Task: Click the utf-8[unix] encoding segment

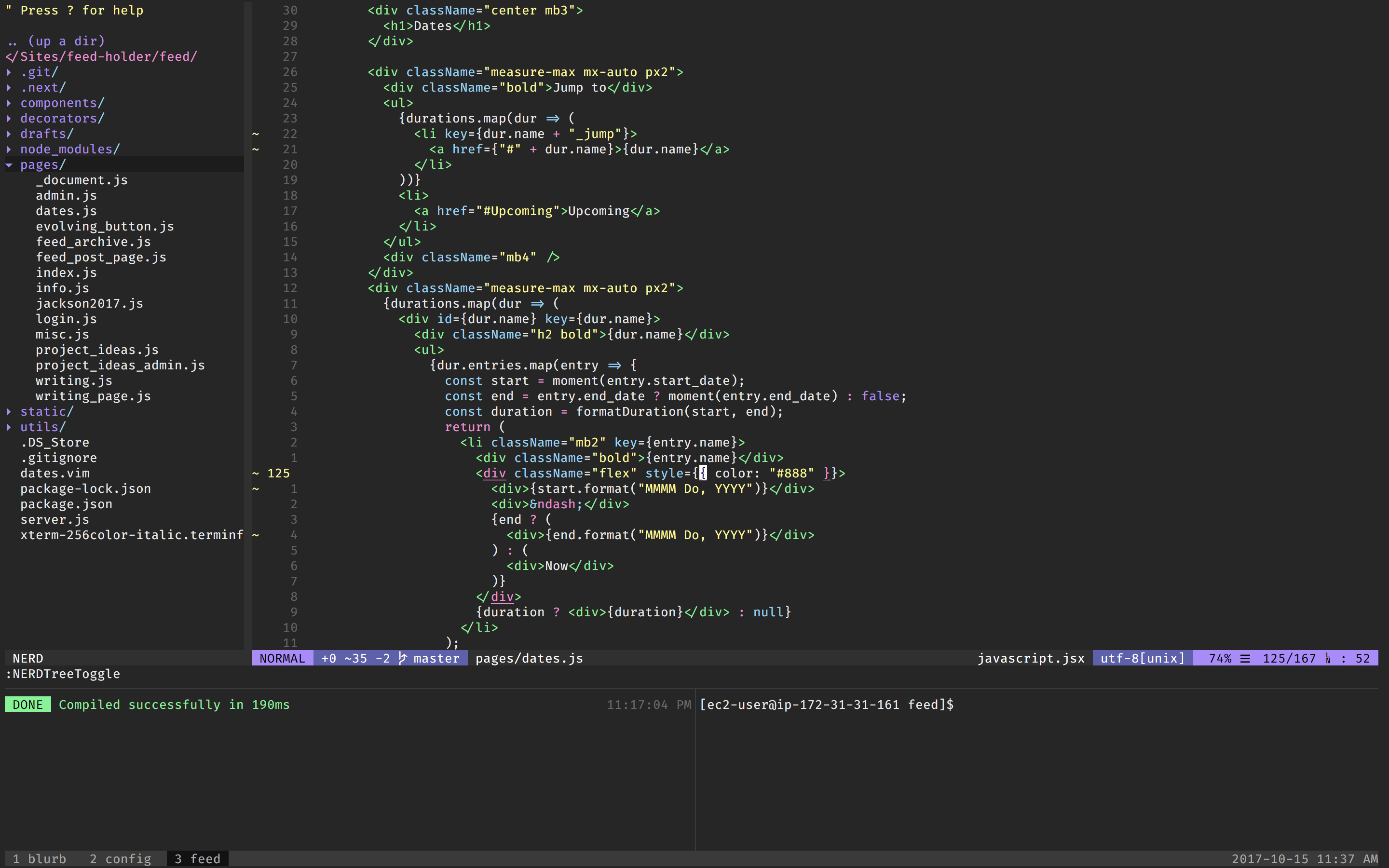Action: (x=1143, y=658)
